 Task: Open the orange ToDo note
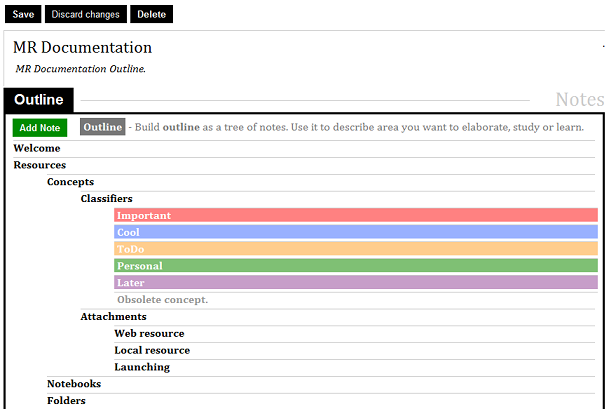pos(356,249)
